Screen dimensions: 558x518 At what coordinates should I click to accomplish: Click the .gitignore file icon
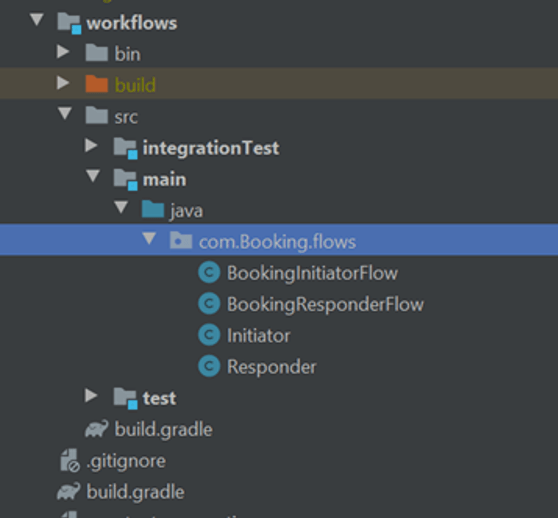coord(70,460)
